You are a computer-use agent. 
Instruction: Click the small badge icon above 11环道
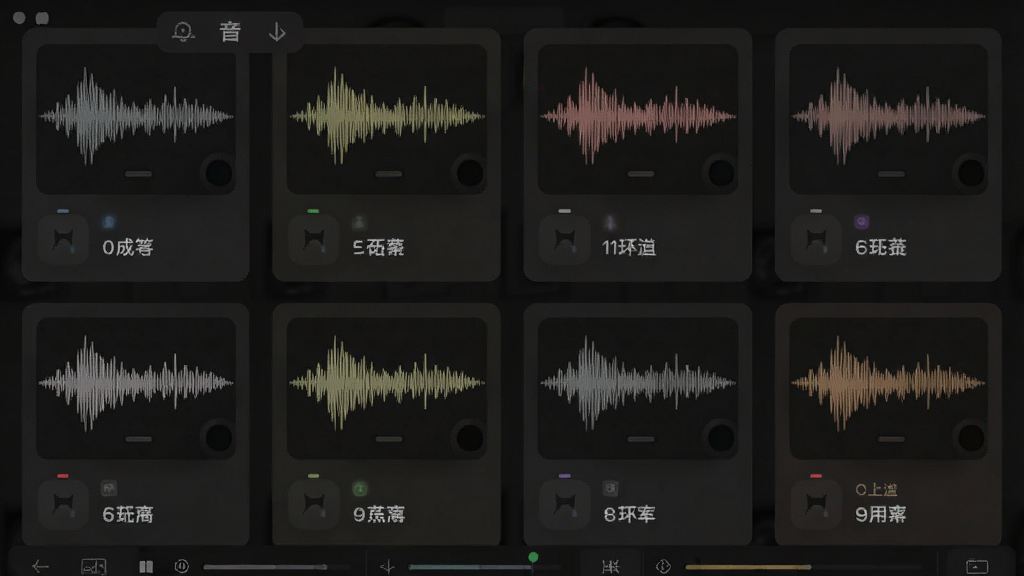pos(610,223)
